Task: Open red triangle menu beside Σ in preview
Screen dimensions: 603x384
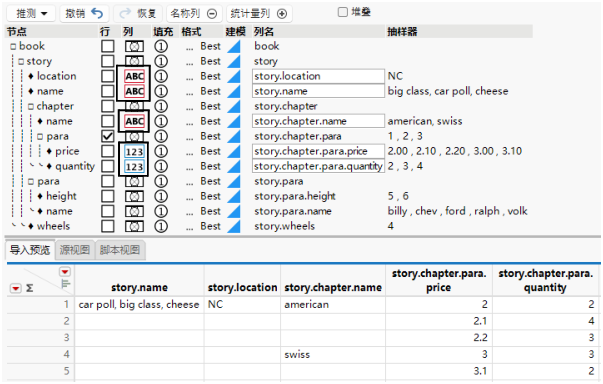Action: tap(15, 288)
